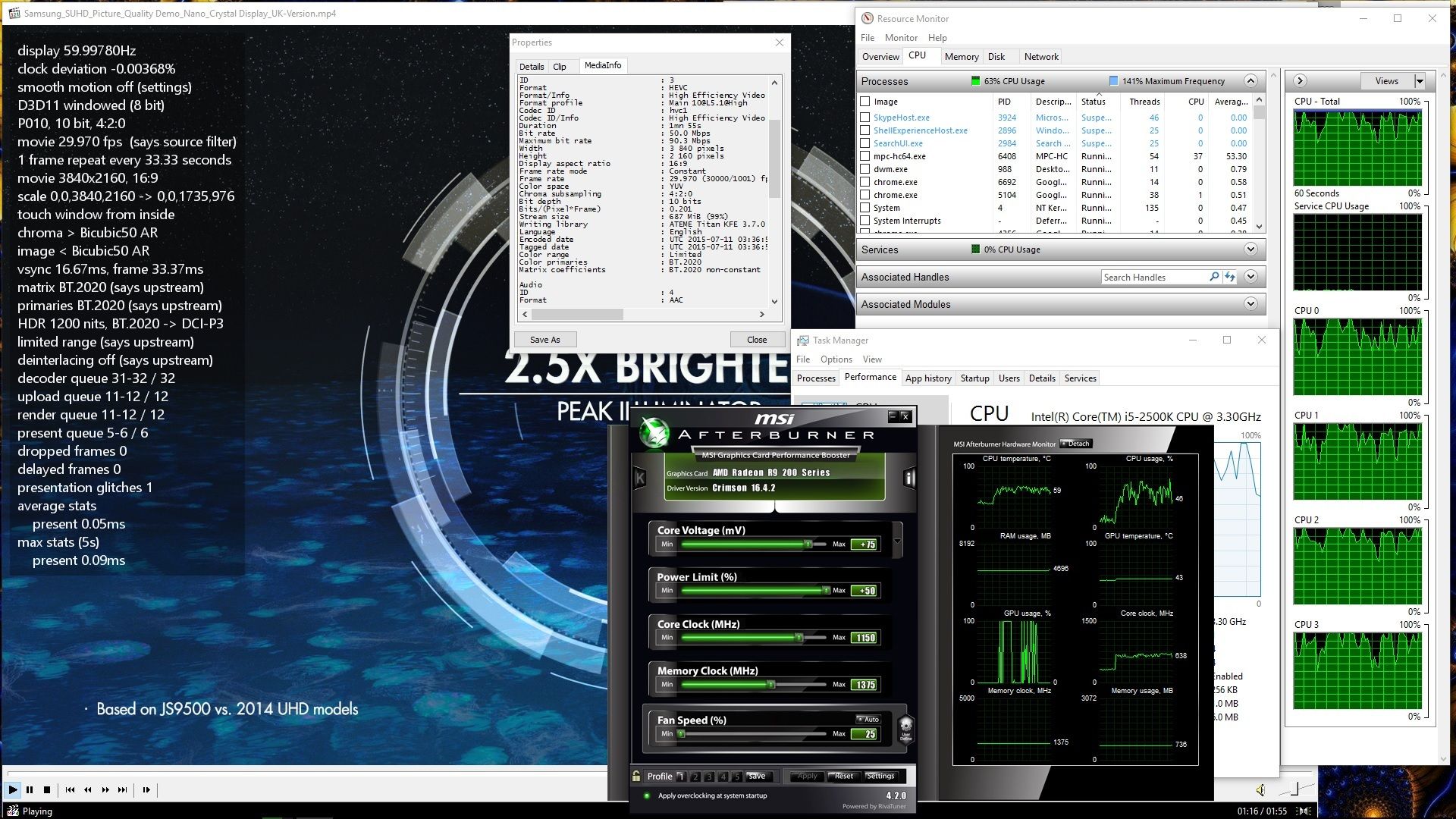Click the MSI Afterburner dragon logo

pyautogui.click(x=653, y=432)
